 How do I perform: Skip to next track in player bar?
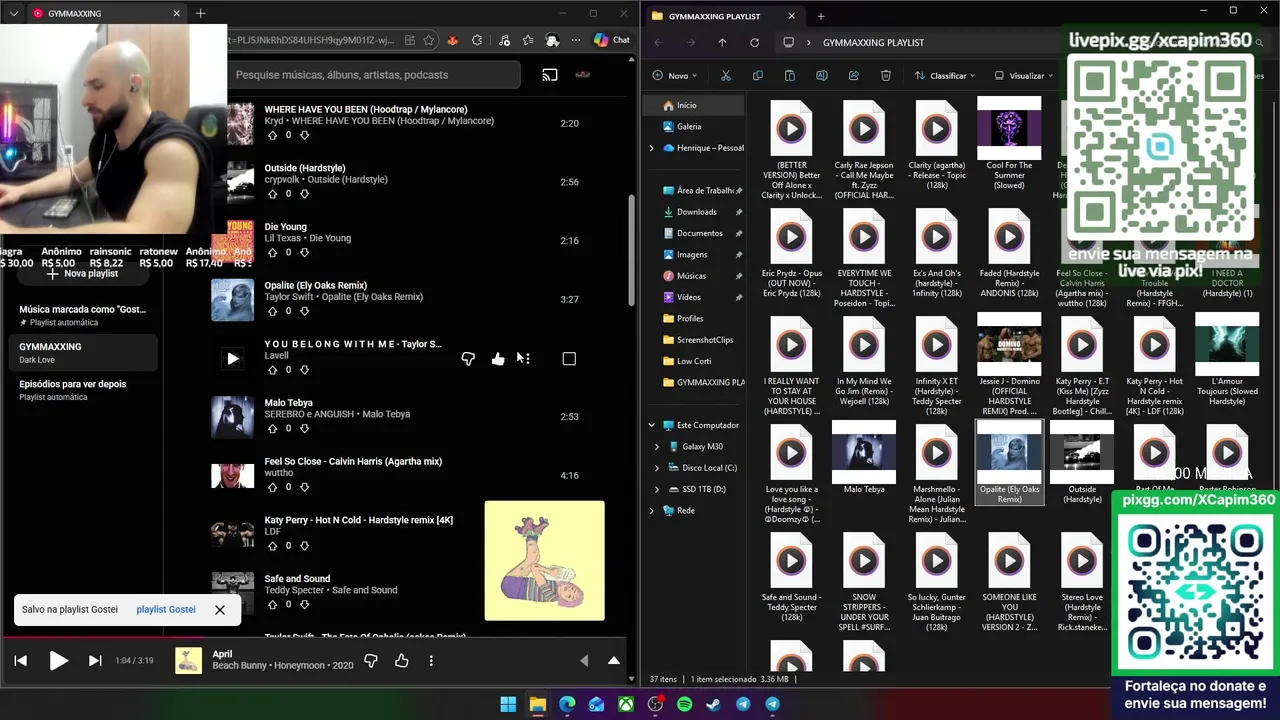95,661
